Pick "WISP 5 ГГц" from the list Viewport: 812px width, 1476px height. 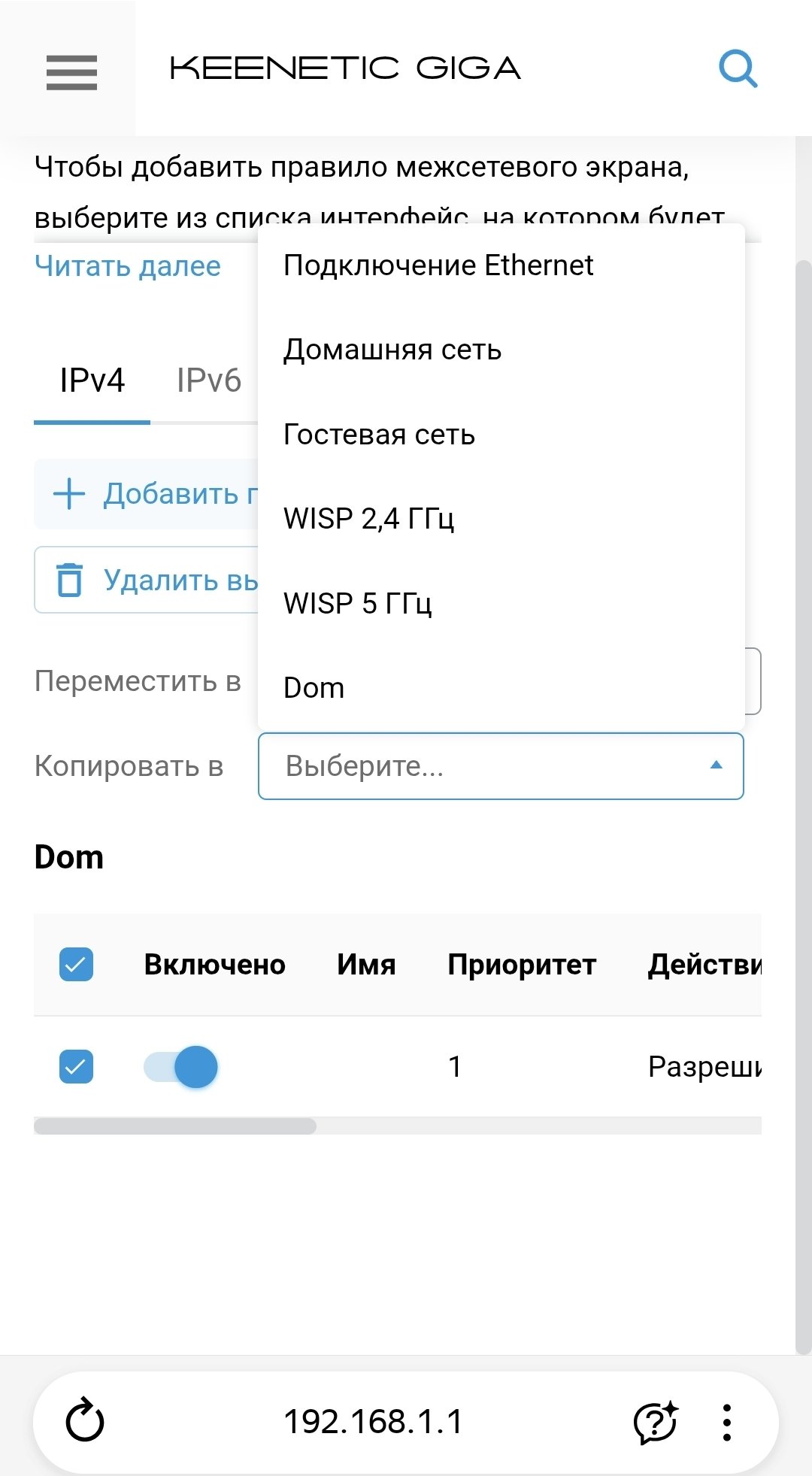(x=358, y=603)
